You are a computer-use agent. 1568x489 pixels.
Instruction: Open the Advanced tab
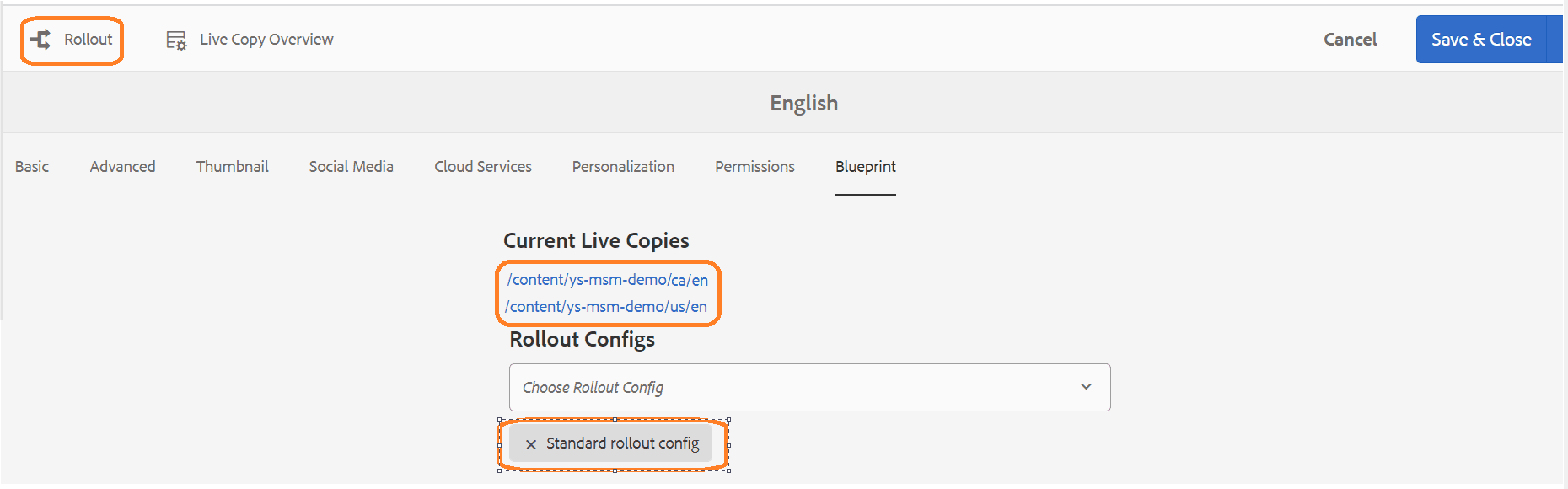point(123,167)
